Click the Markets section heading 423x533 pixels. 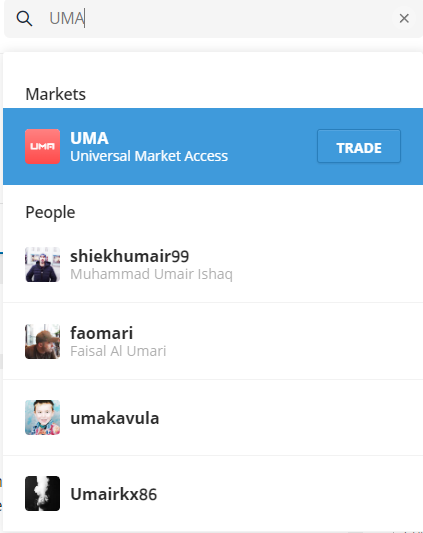tap(55, 94)
